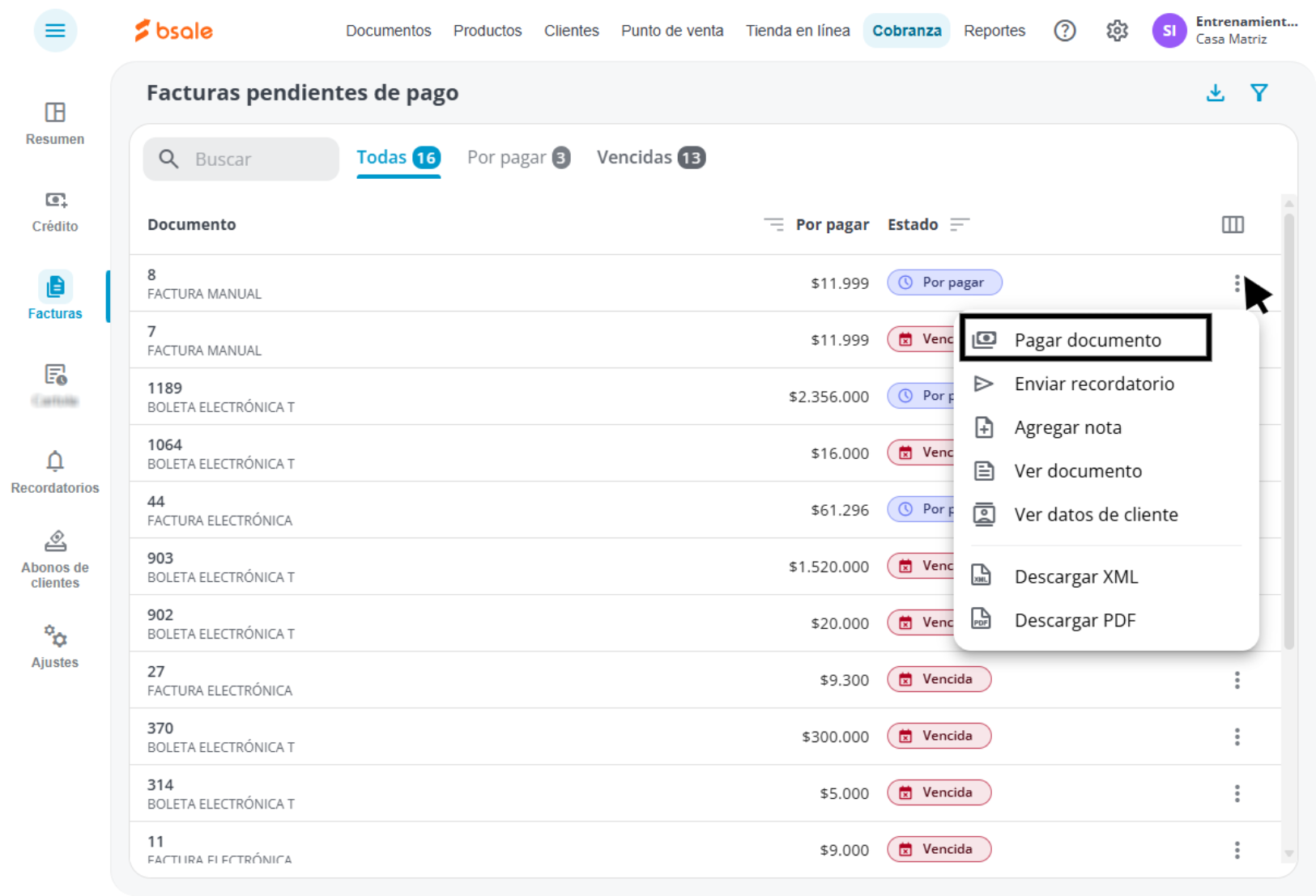The image size is (1316, 896).
Task: Choose Pagar documento from the menu
Action: click(x=1085, y=338)
